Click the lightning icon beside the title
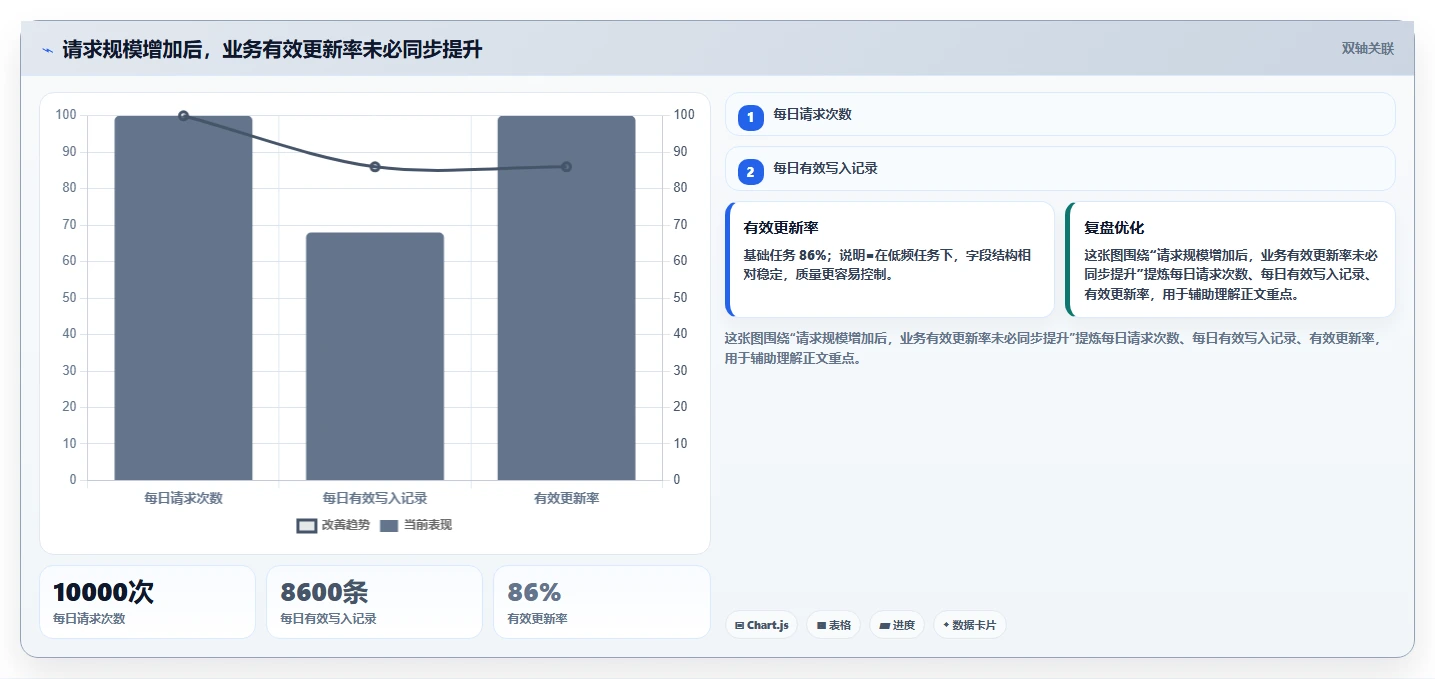The height and width of the screenshot is (679, 1435). pyautogui.click(x=47, y=50)
